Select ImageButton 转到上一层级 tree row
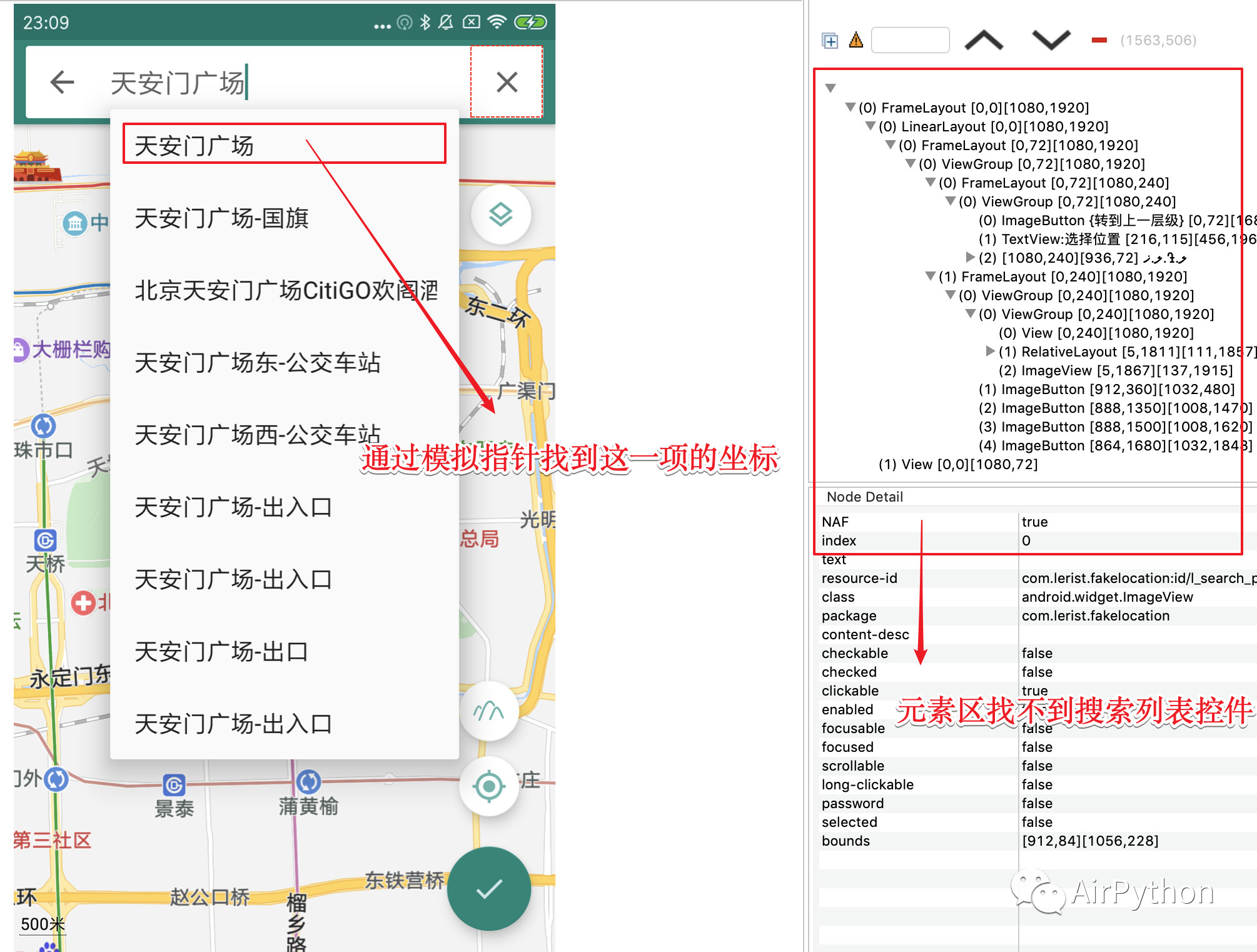The height and width of the screenshot is (952, 1257). (x=1117, y=220)
